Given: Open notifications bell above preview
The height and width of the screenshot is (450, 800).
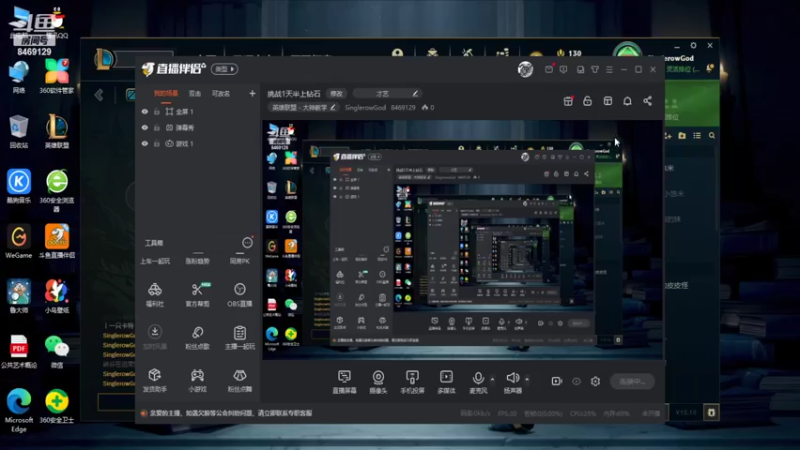Looking at the screenshot, I should (628, 101).
